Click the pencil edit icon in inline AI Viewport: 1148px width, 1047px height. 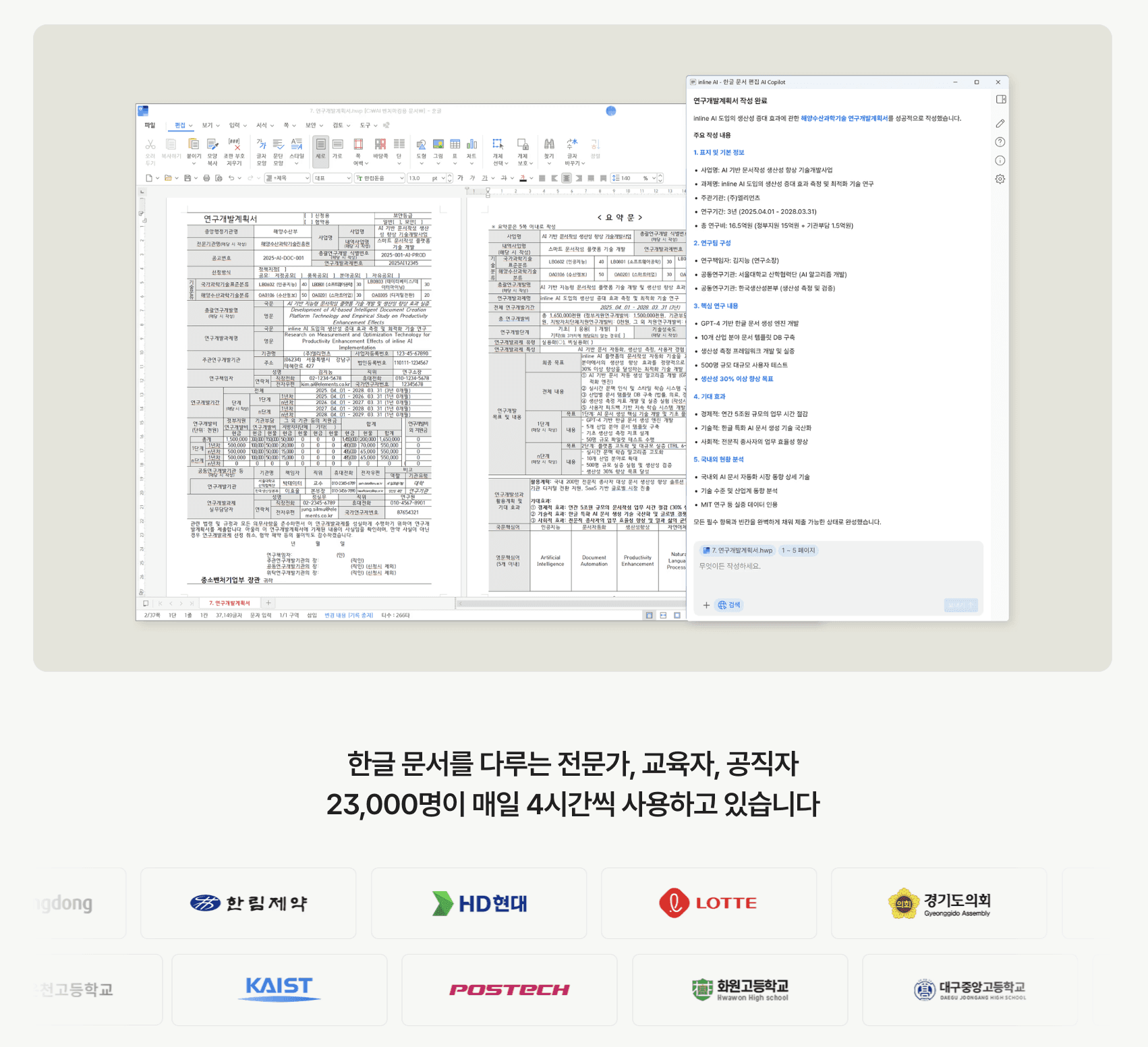tap(1000, 123)
